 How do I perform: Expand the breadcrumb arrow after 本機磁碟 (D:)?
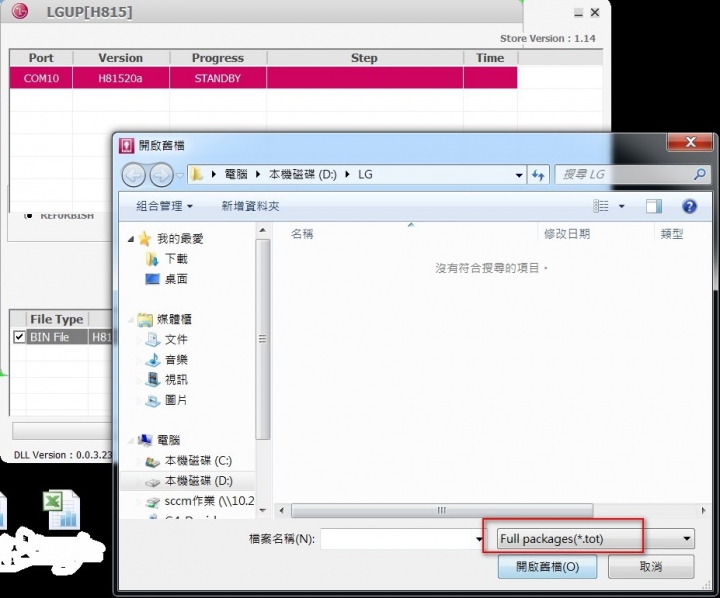coord(347,175)
